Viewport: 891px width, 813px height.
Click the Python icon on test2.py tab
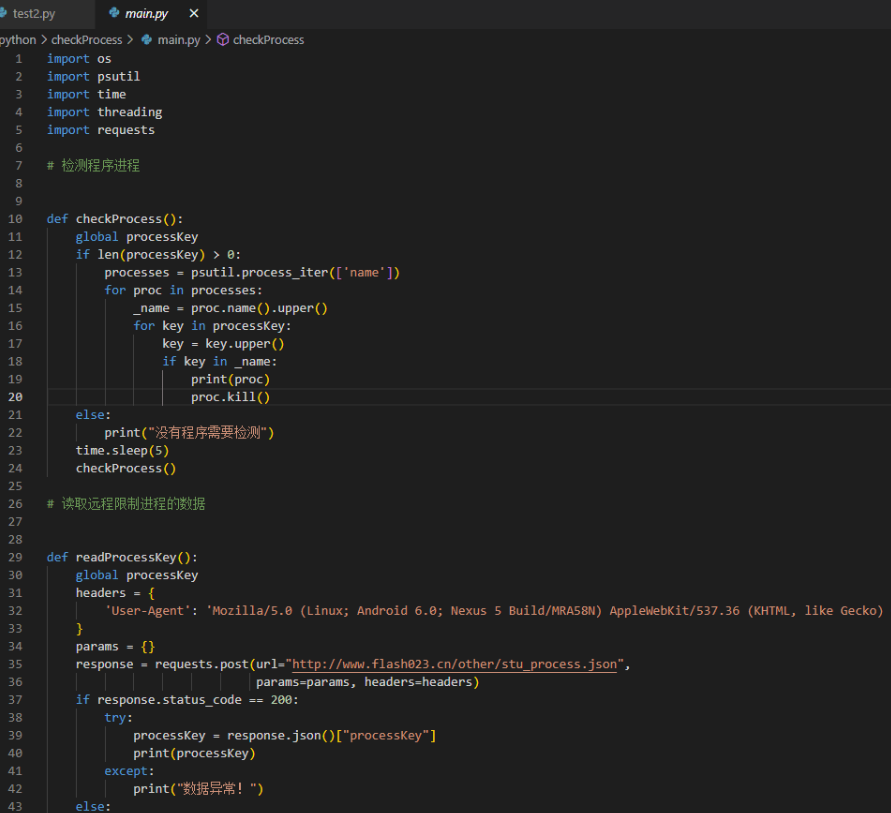[3, 14]
